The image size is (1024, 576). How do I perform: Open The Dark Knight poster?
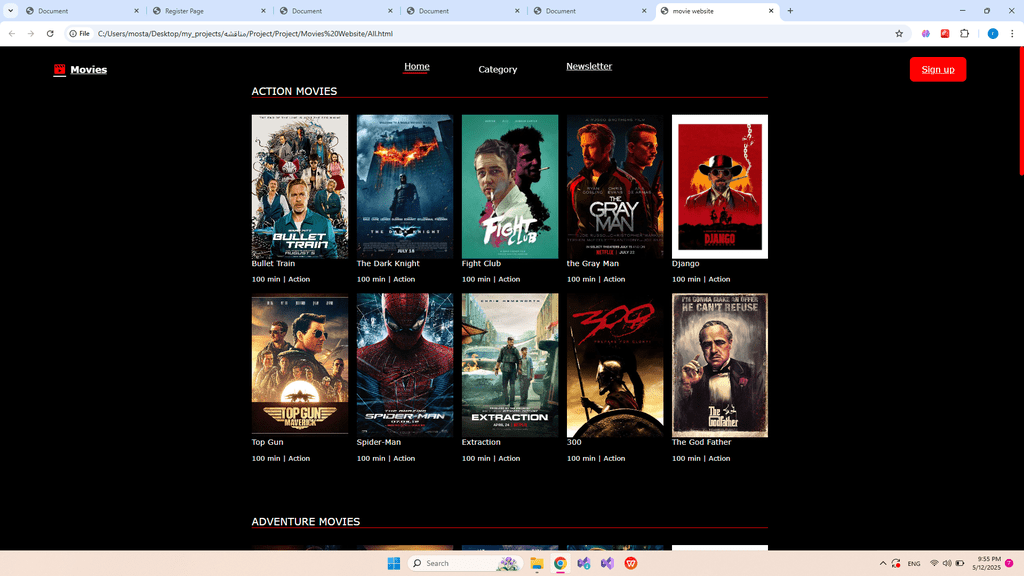[x=405, y=187]
